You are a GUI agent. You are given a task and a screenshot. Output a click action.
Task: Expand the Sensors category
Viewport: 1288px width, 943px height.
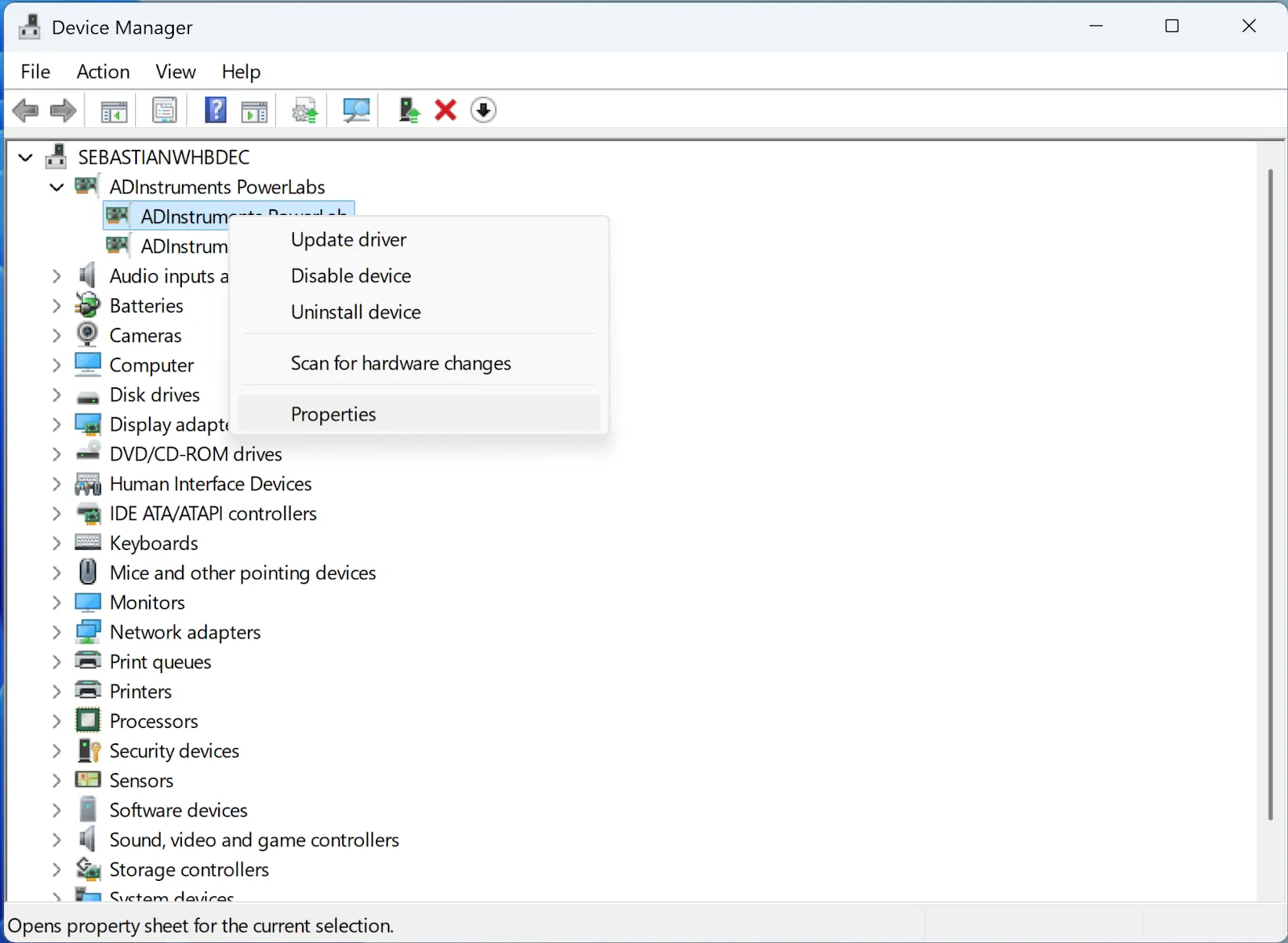(x=56, y=781)
